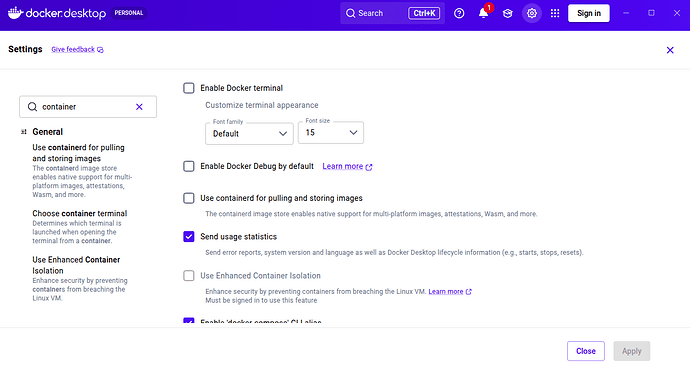Open the Font size dropdown
The height and width of the screenshot is (372, 690).
point(331,133)
